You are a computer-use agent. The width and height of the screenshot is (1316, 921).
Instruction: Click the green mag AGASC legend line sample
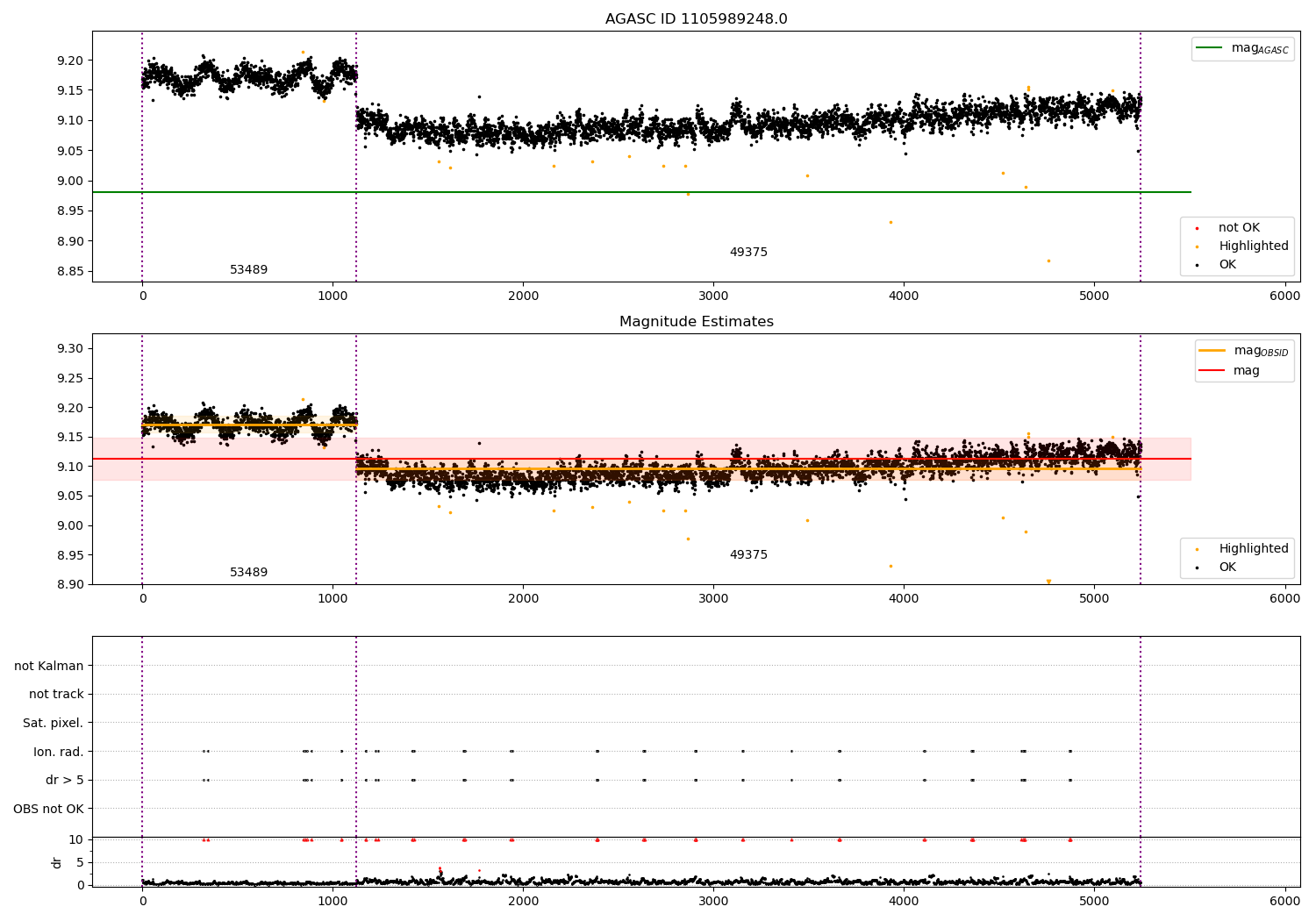coord(1211,48)
